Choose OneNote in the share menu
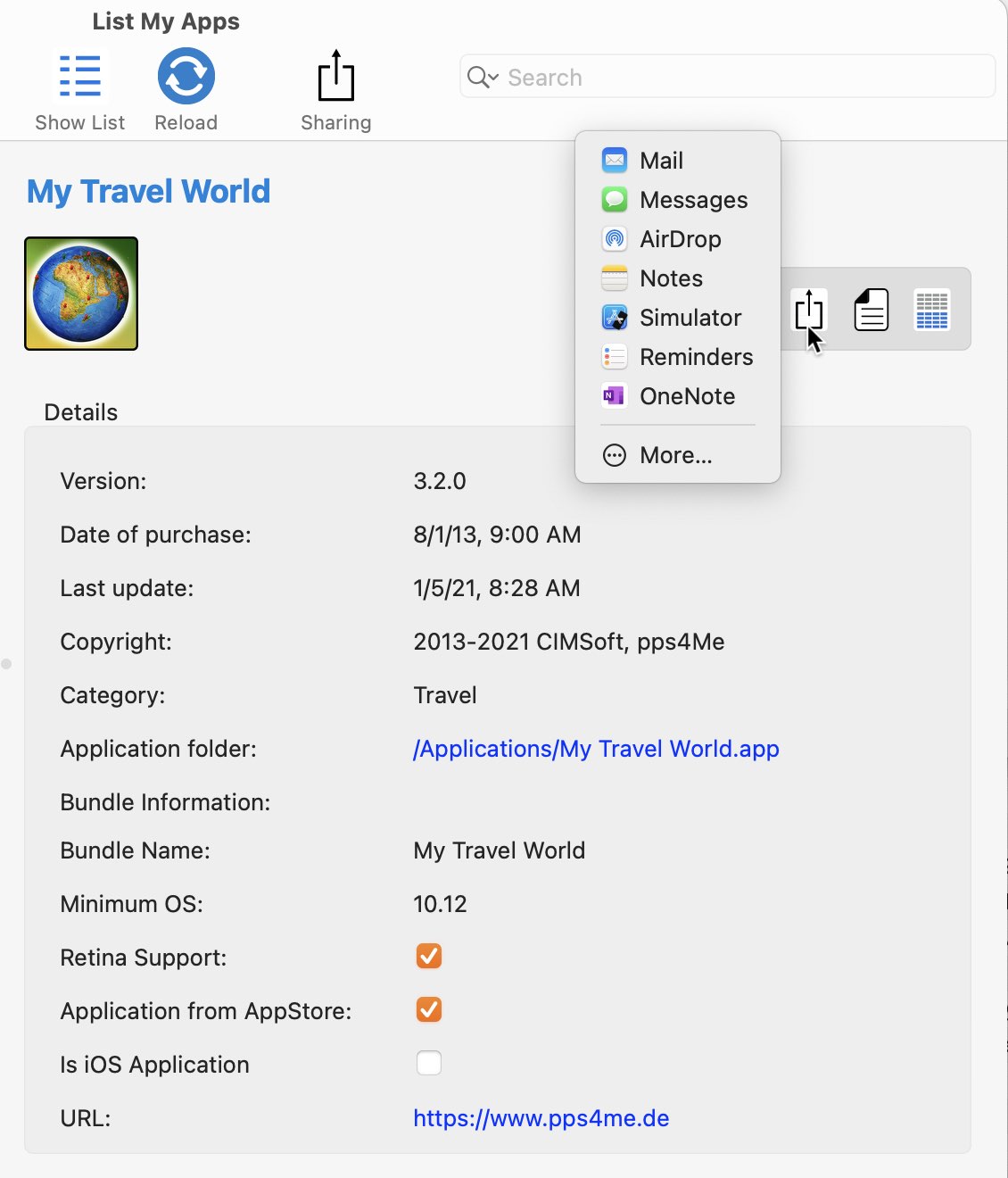The image size is (1008, 1178). point(678,396)
